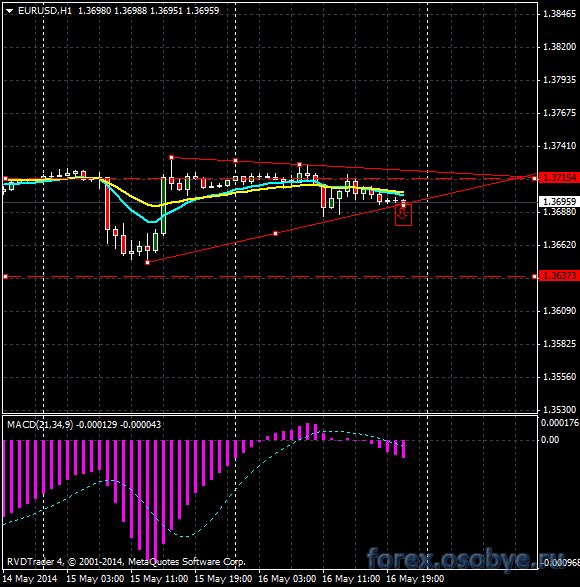Select the lower trendline's starting anchor at the low
This screenshot has height=587, width=580.
click(148, 262)
